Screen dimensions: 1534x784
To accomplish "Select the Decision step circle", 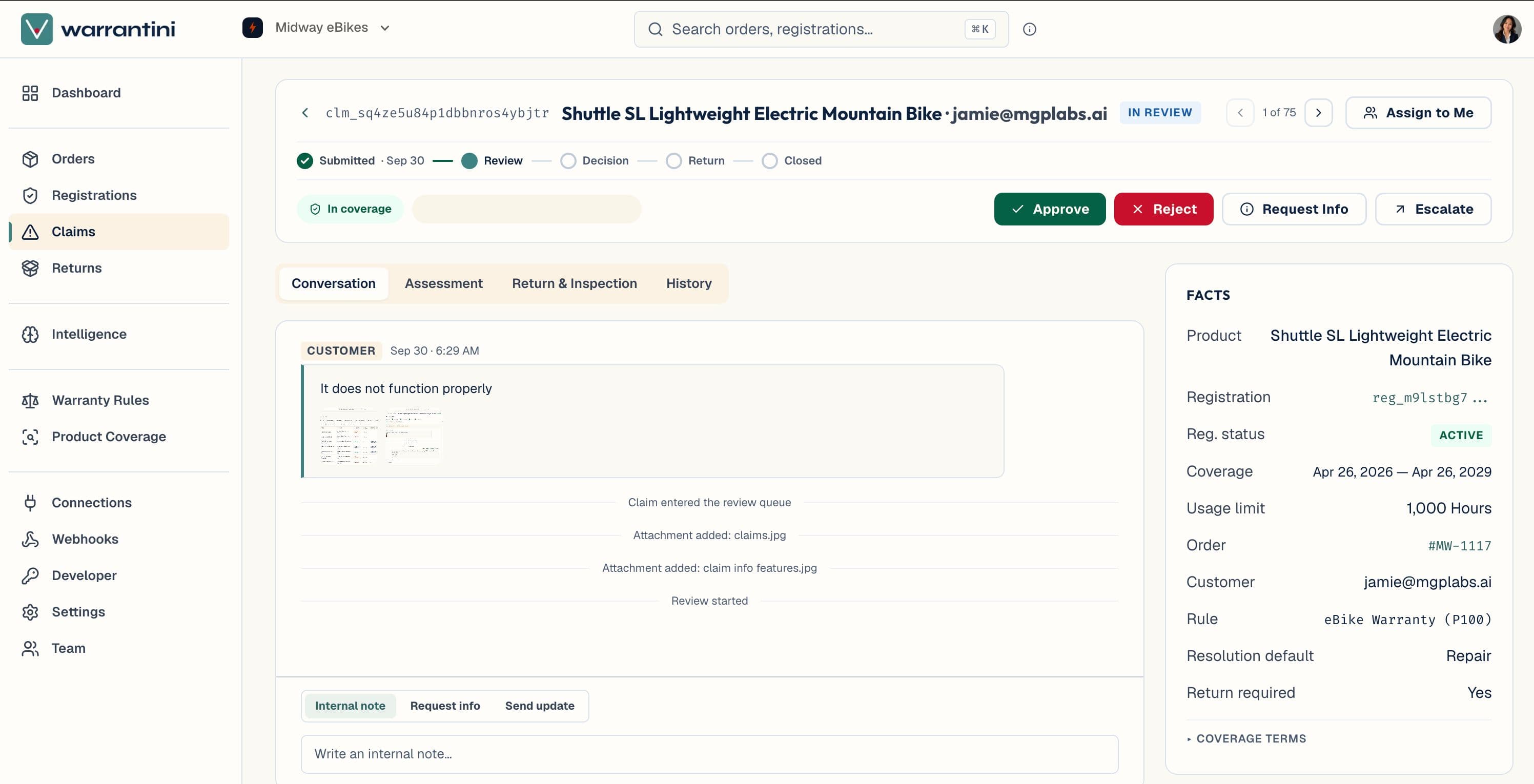I will [568, 161].
